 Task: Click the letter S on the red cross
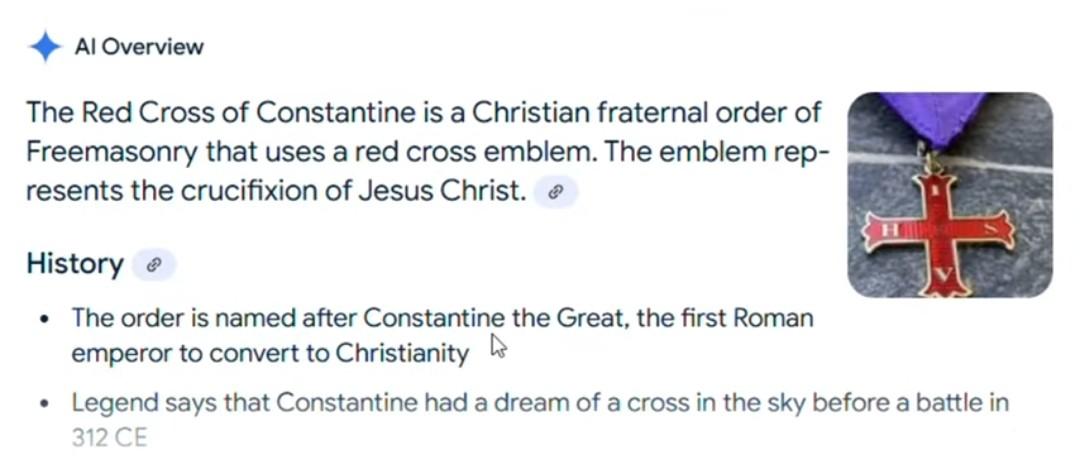tap(988, 230)
